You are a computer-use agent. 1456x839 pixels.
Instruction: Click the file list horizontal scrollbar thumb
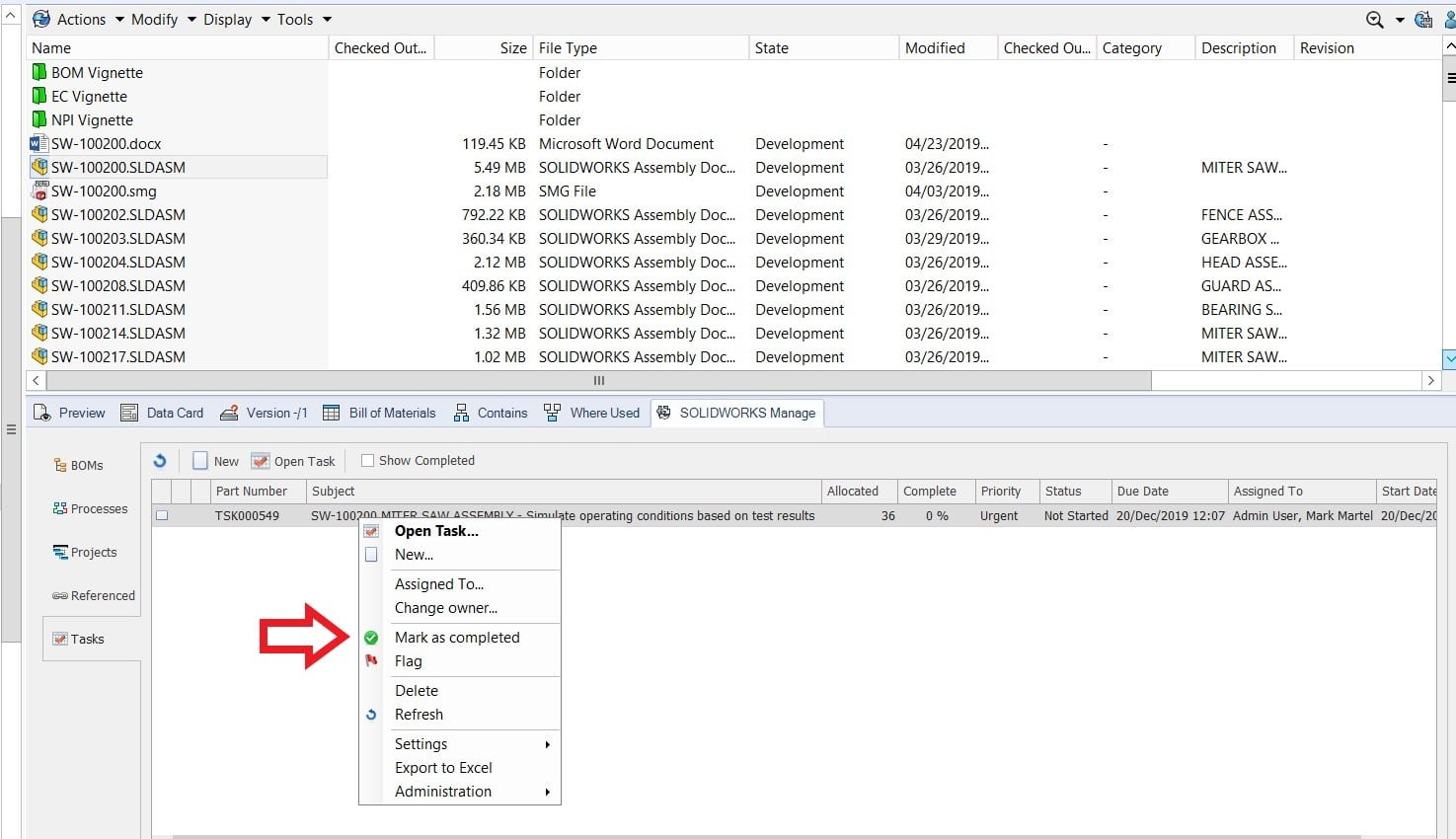pyautogui.click(x=598, y=380)
